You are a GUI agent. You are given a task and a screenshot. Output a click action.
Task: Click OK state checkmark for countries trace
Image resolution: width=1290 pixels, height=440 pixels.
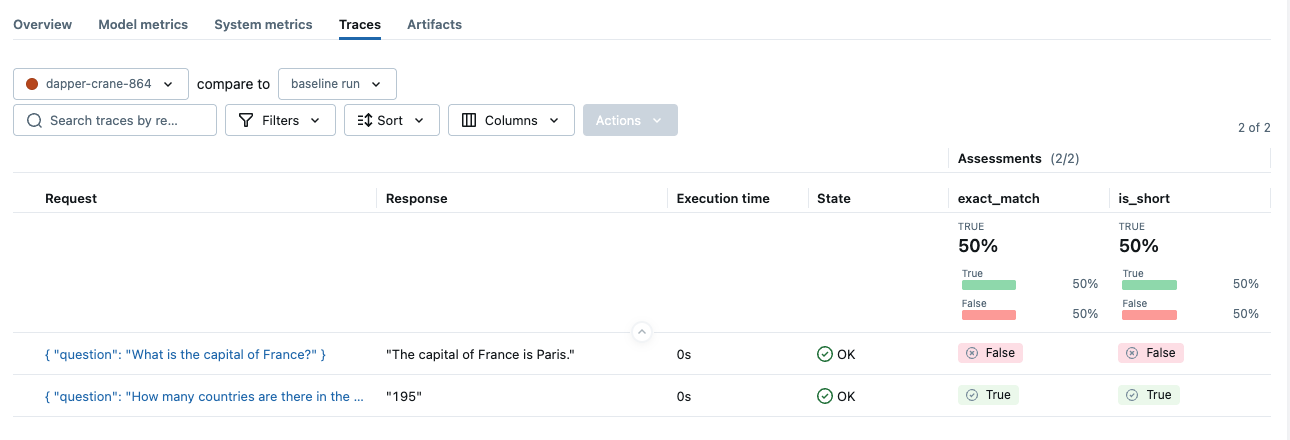[825, 396]
